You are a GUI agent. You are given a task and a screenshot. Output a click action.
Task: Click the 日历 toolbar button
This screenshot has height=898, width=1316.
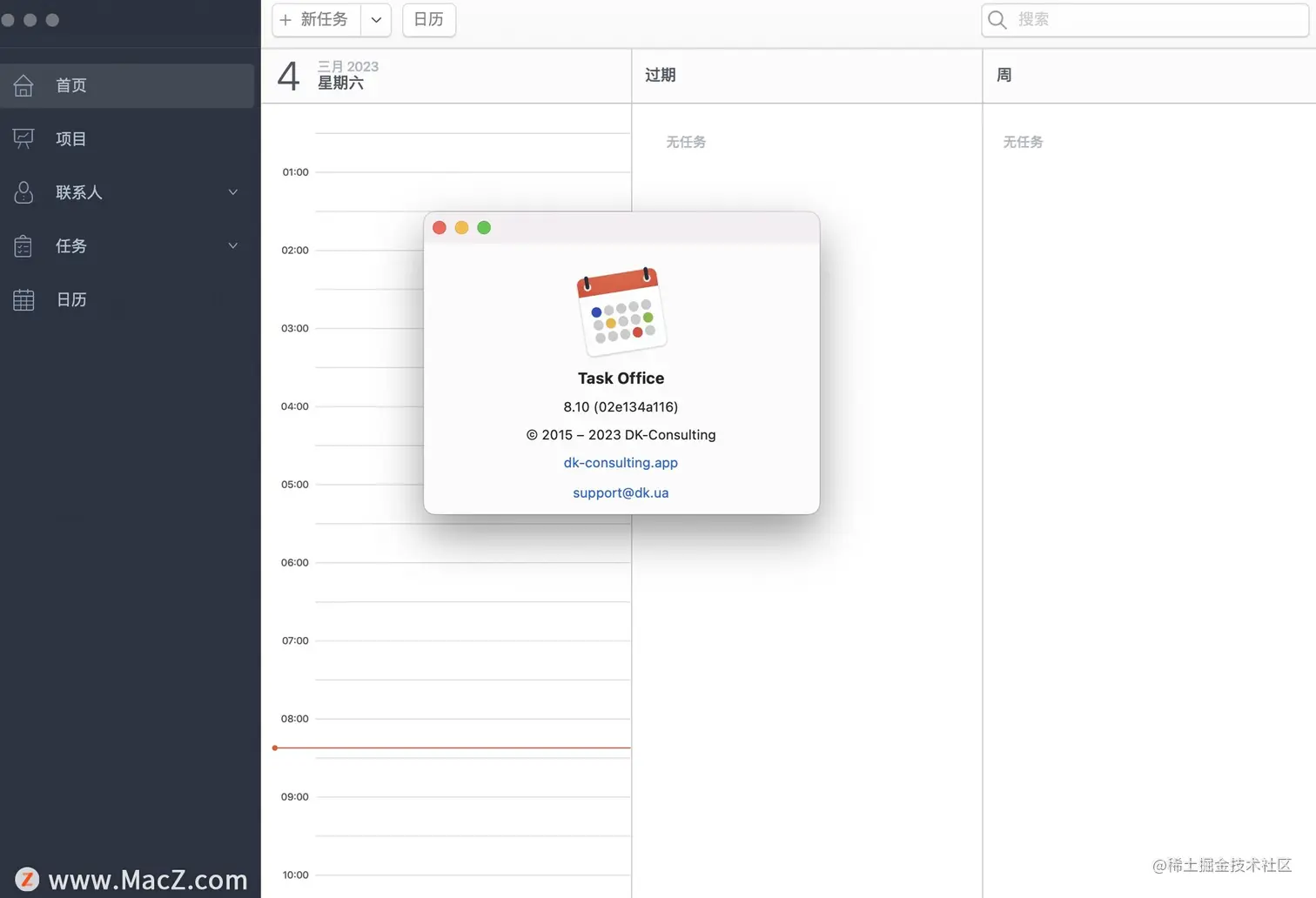pos(429,20)
